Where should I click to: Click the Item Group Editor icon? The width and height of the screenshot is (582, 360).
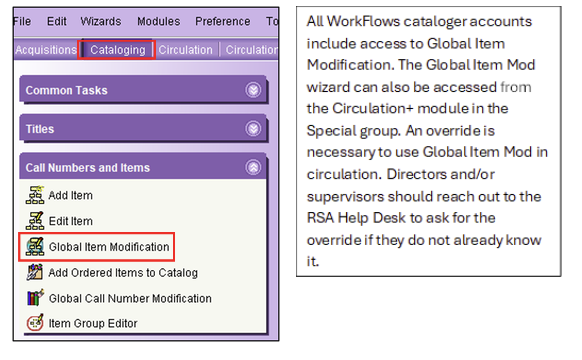[x=35, y=323]
